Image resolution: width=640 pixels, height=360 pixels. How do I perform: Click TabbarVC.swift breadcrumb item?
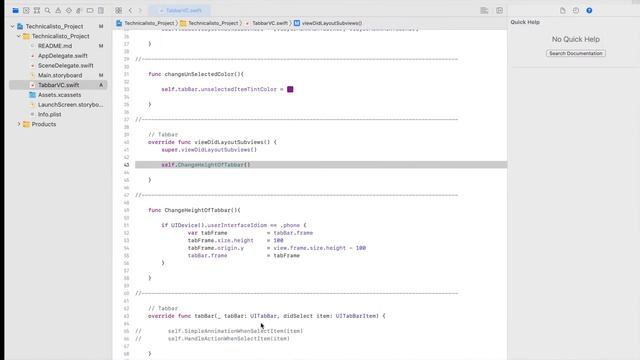pyautogui.click(x=267, y=23)
